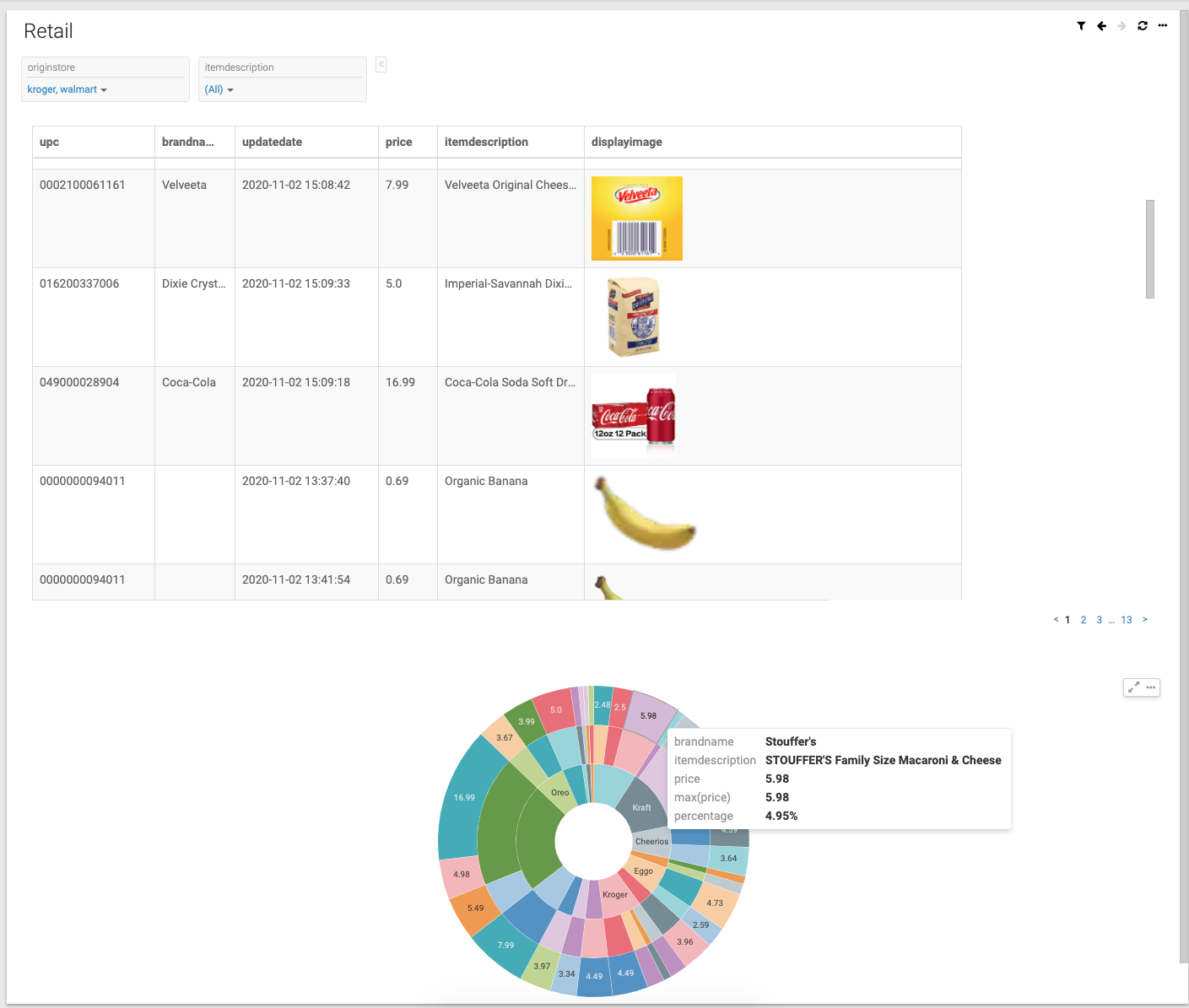
Task: Select the Kroger segment in chart
Action: coord(615,894)
